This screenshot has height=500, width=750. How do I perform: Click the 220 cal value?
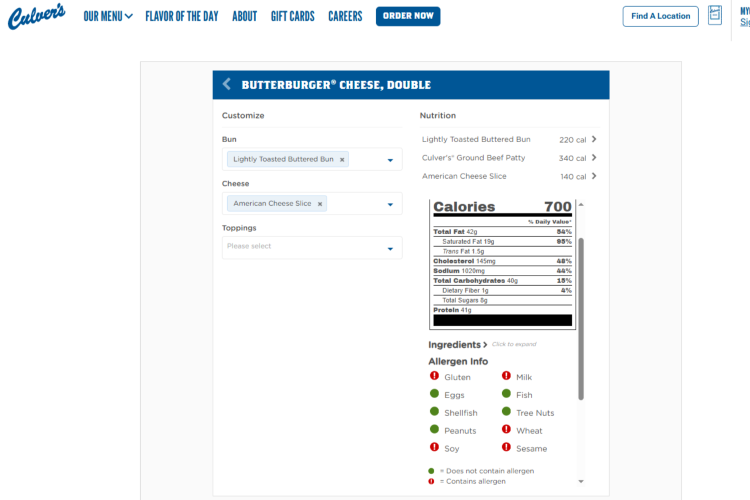tap(573, 140)
